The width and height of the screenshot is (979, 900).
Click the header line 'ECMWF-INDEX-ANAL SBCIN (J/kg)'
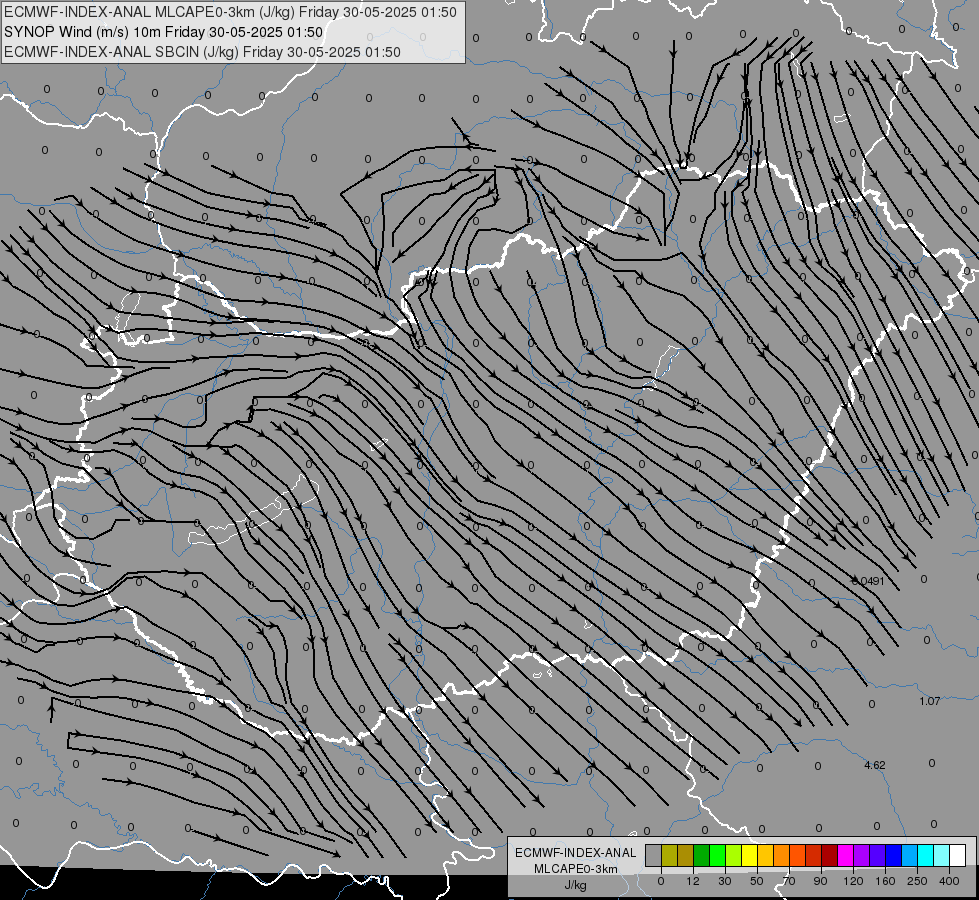pos(122,52)
